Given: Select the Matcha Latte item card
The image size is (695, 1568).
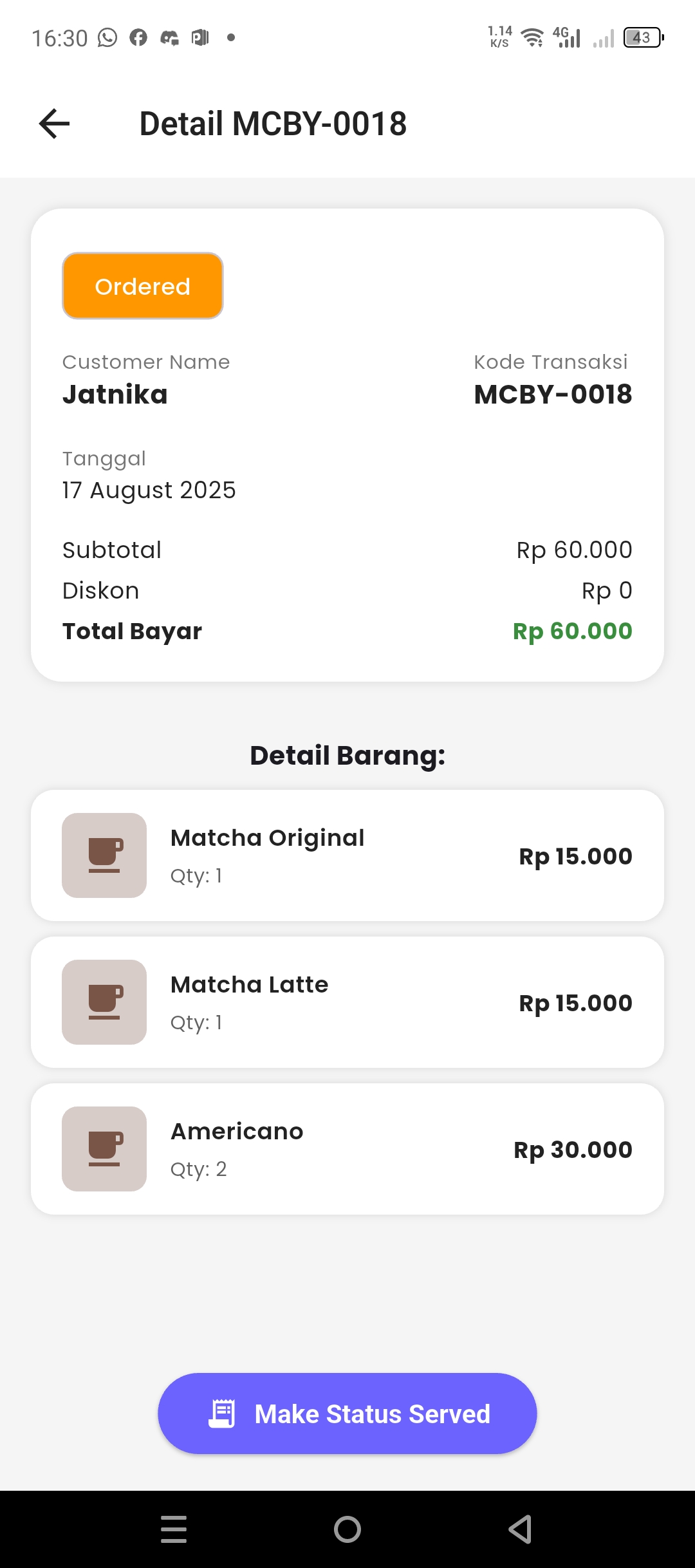Looking at the screenshot, I should [347, 1002].
